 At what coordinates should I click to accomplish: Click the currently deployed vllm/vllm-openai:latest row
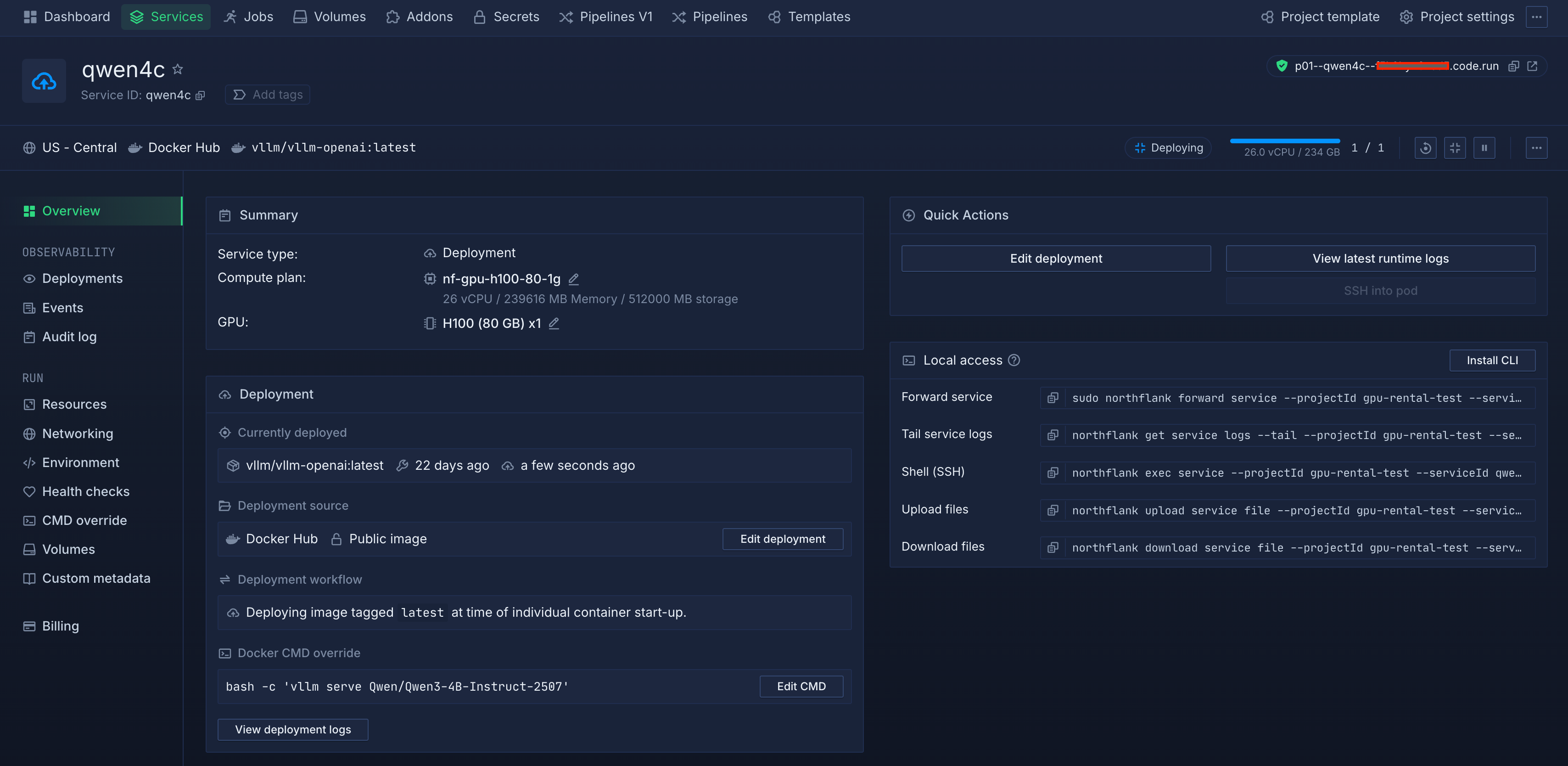(534, 466)
